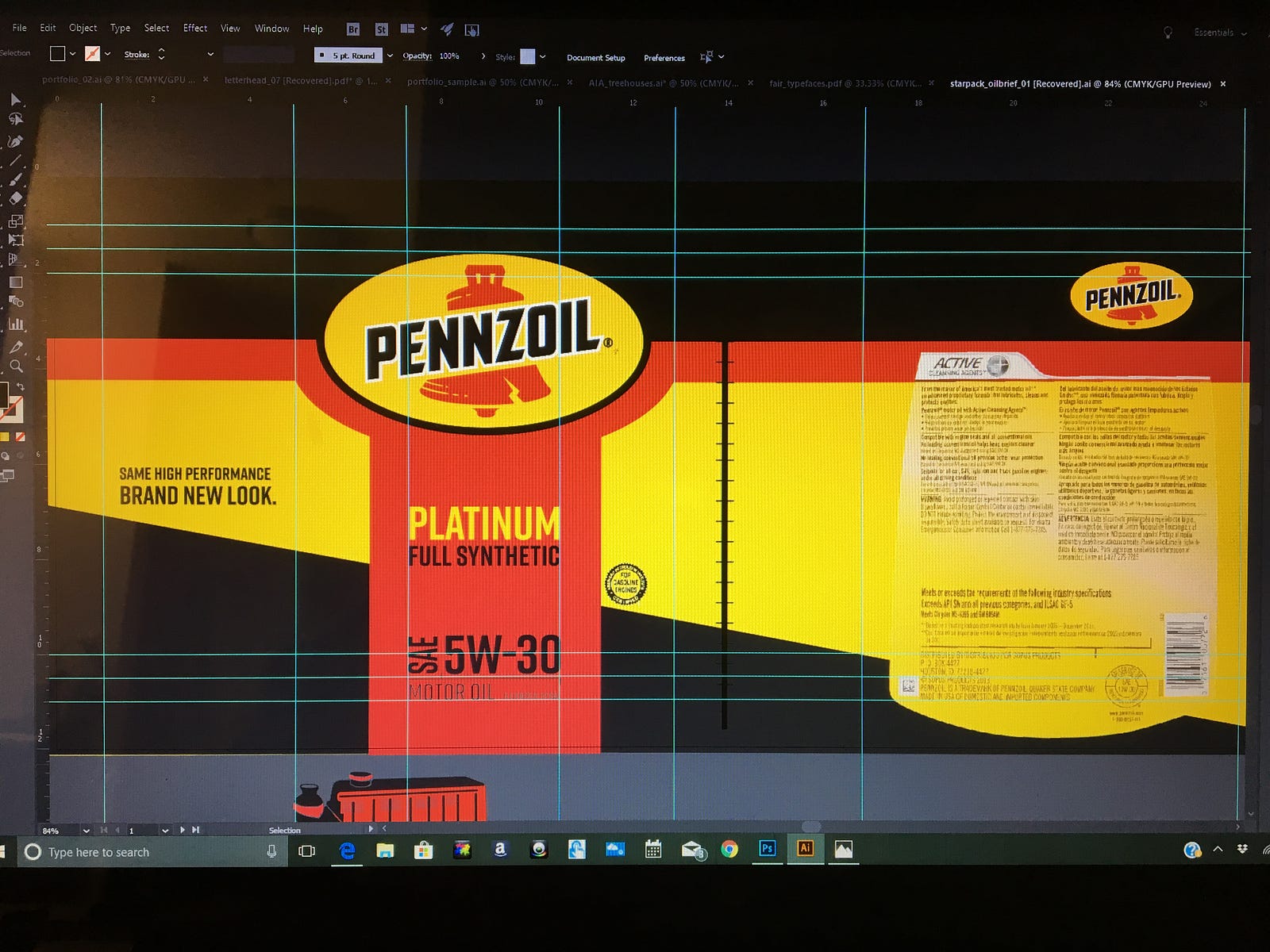1270x952 pixels.
Task: Open the artboard number dropdown
Action: point(165,831)
